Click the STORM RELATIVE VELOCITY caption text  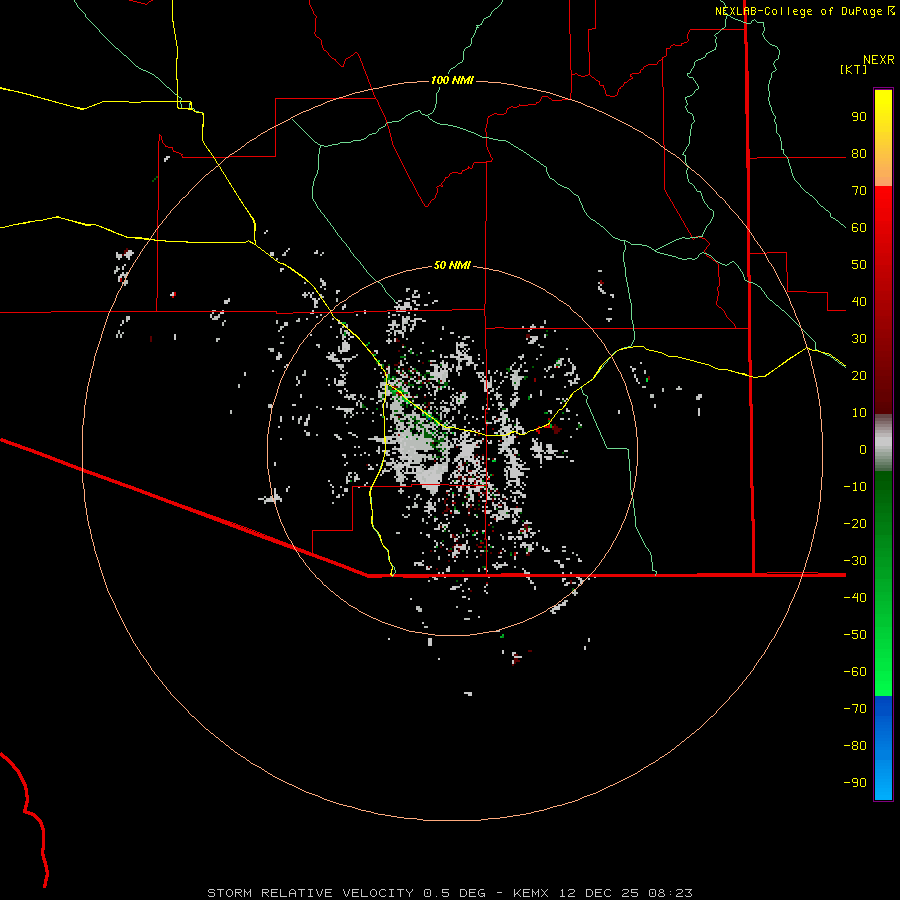tap(310, 893)
